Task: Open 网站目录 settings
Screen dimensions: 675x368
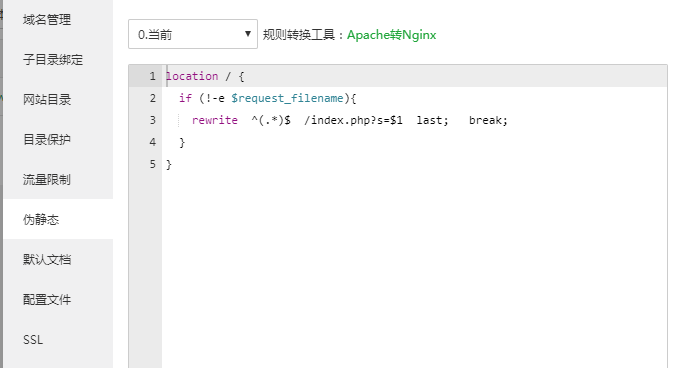Action: [x=47, y=100]
